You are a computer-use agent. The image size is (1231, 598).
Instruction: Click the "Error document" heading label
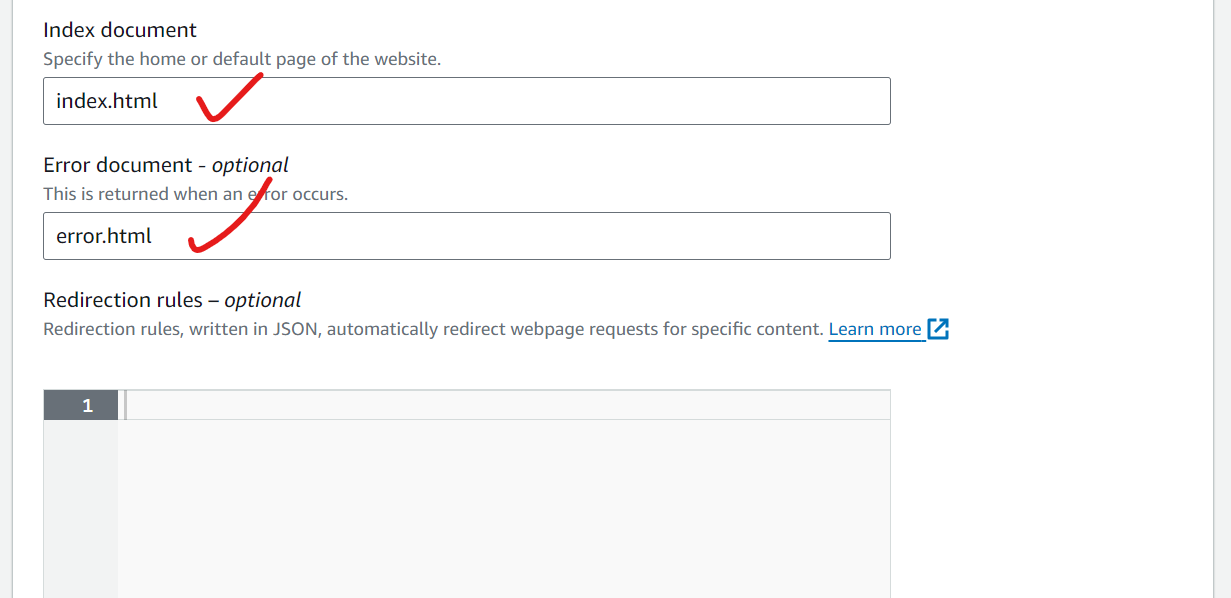click(x=117, y=165)
